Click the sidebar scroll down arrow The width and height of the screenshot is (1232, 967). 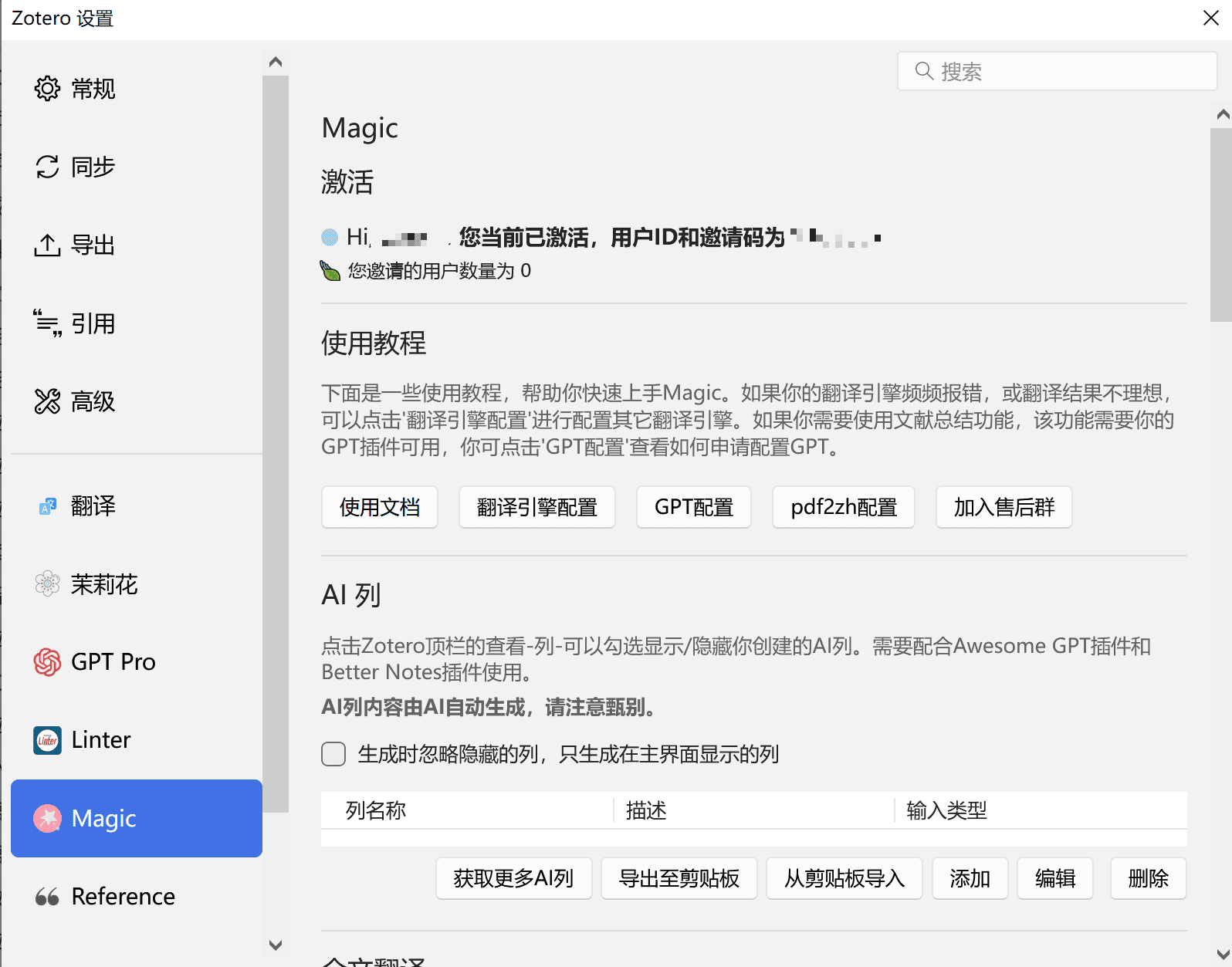(276, 945)
